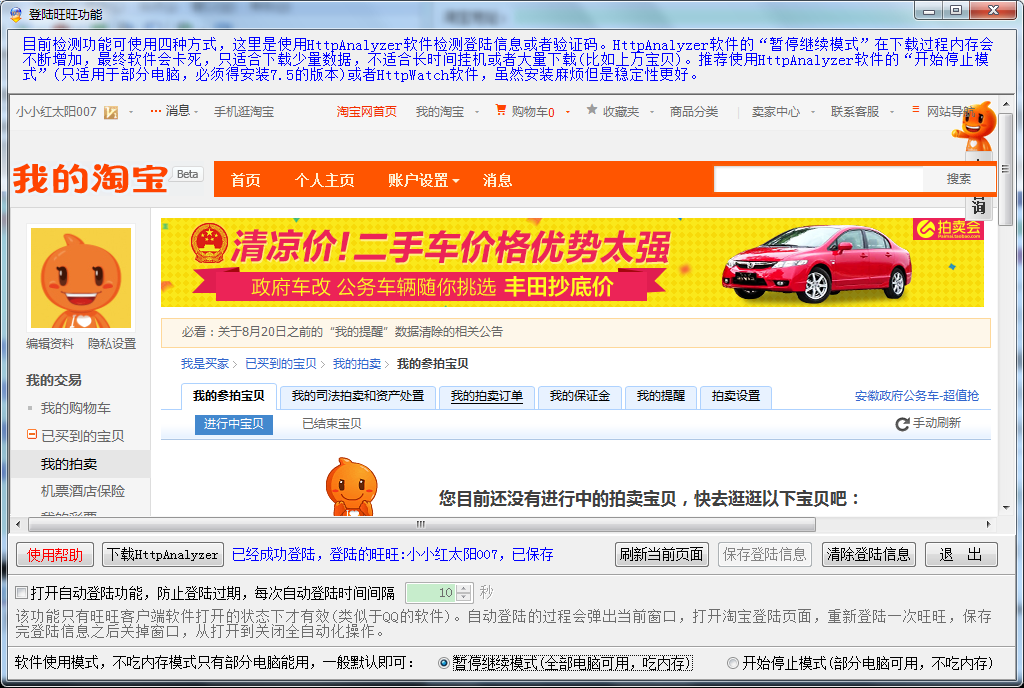The height and width of the screenshot is (688, 1024).
Task: Open the 拍卖设置 tab
Action: (x=735, y=396)
